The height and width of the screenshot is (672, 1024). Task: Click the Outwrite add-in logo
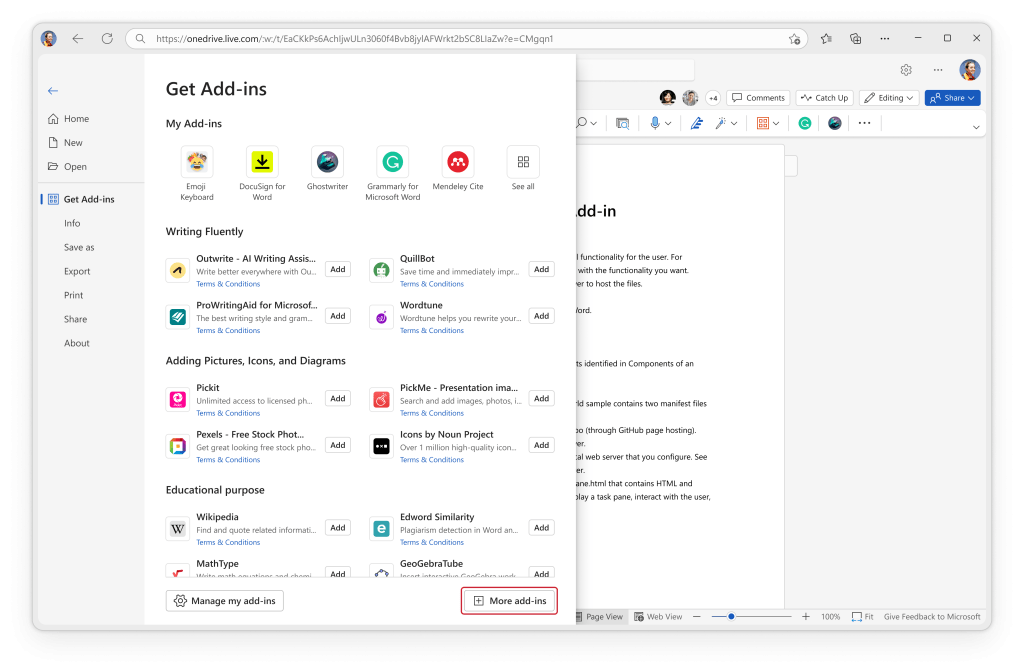coord(178,270)
